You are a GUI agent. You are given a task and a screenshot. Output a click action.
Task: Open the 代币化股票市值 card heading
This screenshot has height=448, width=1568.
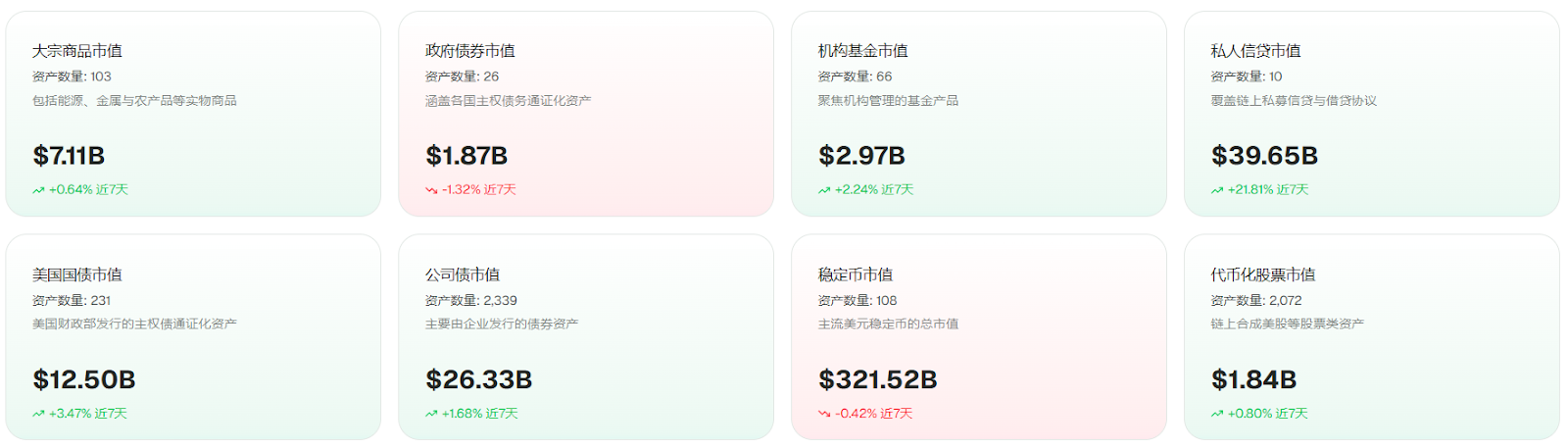[1263, 274]
